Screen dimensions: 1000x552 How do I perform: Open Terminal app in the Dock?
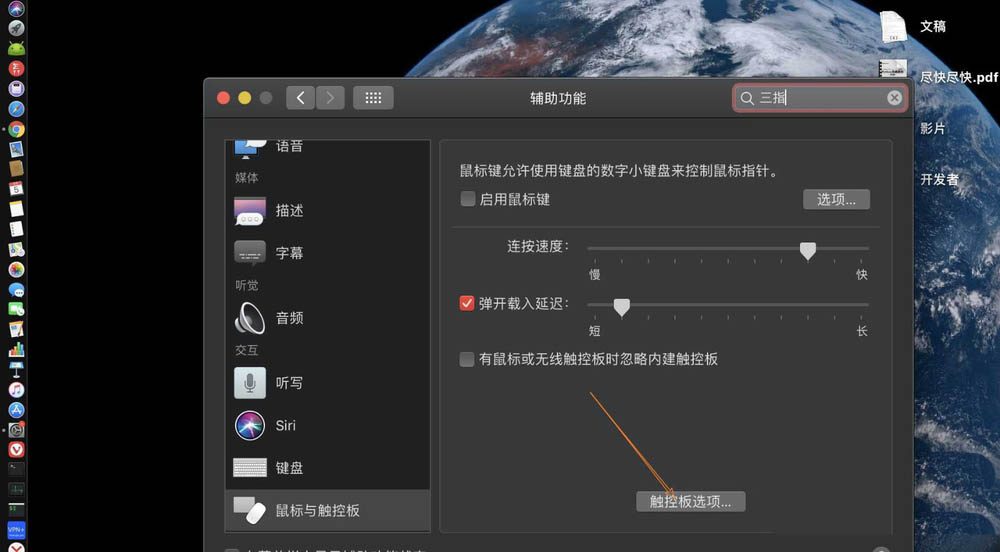coord(16,470)
